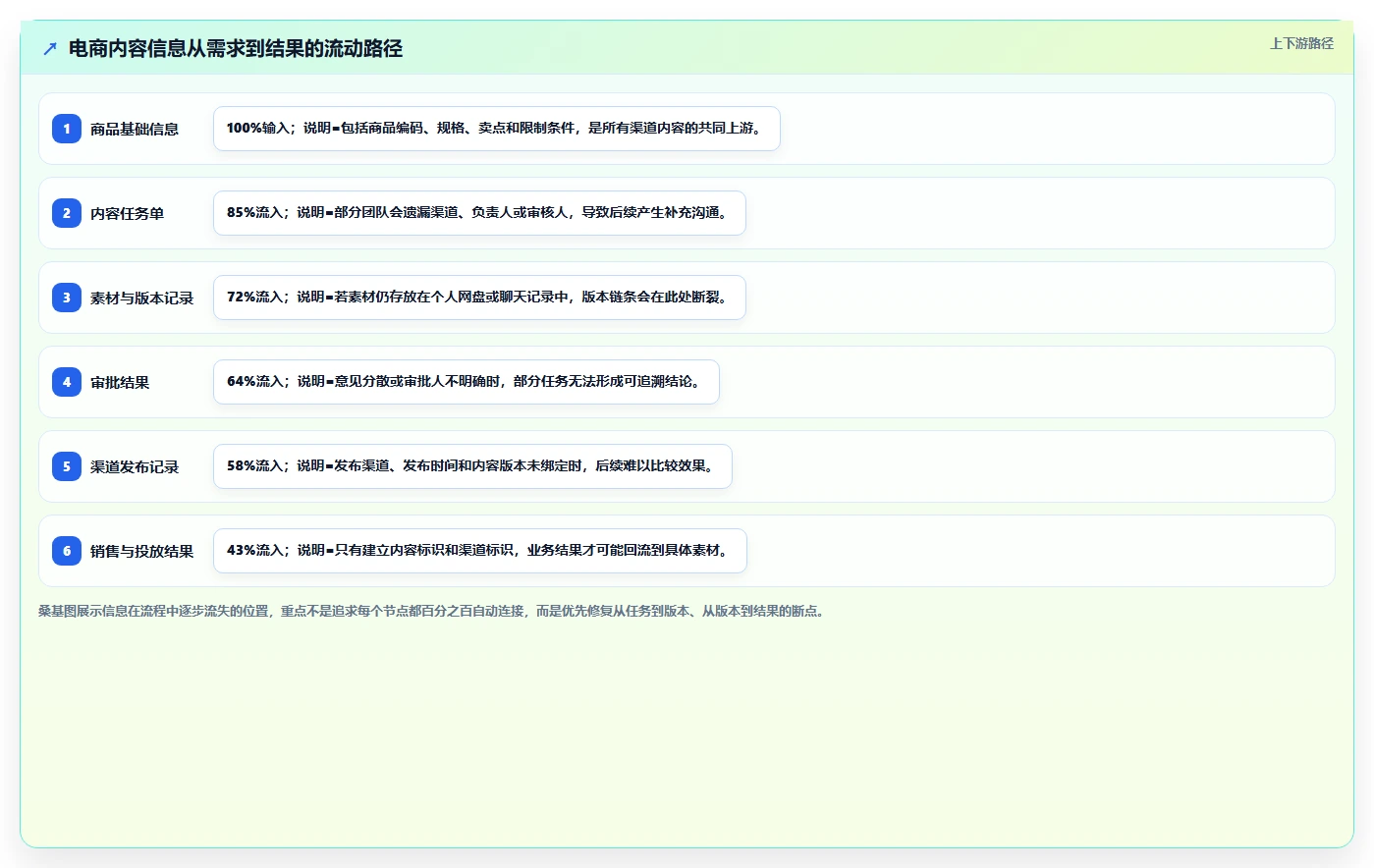Select step badge number 6
Screen dimensions: 1374x868
[67, 551]
